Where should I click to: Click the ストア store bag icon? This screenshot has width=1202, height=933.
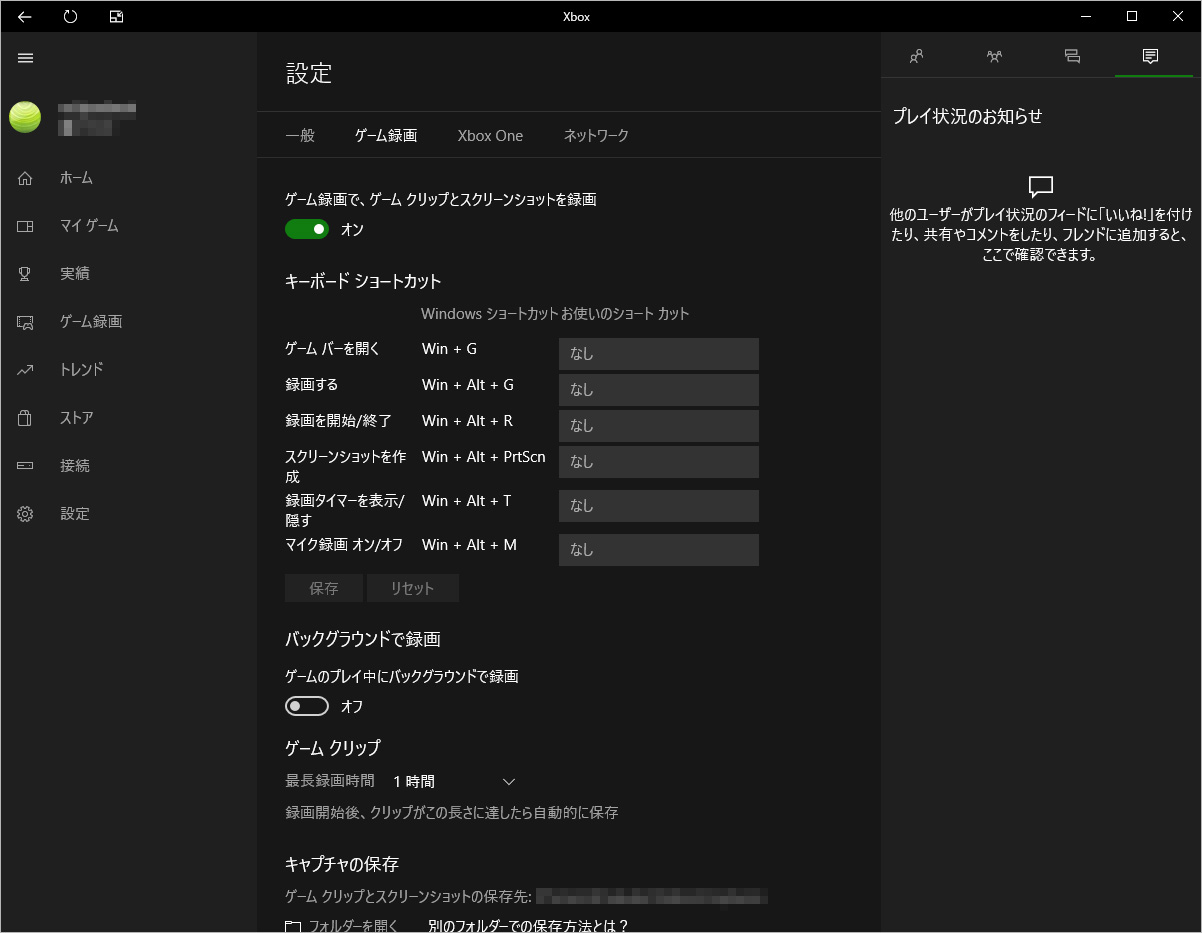pos(25,418)
